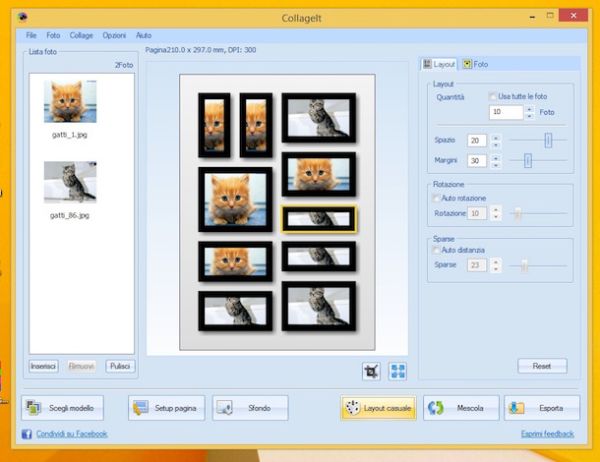This screenshot has height=462, width=600.
Task: Click the crop icon below the canvas
Action: pyautogui.click(x=371, y=370)
